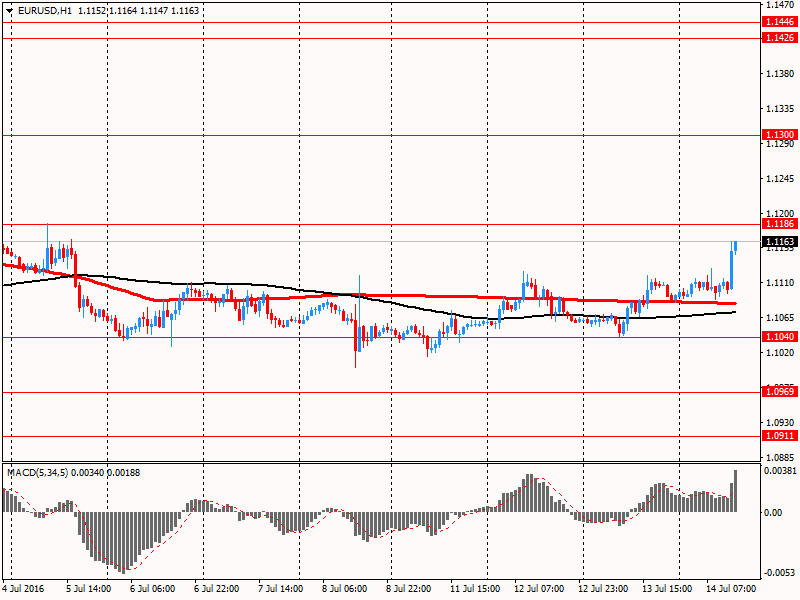Select the 1.1186 red price level label
Screen dimensions: 800x600
(x=779, y=224)
